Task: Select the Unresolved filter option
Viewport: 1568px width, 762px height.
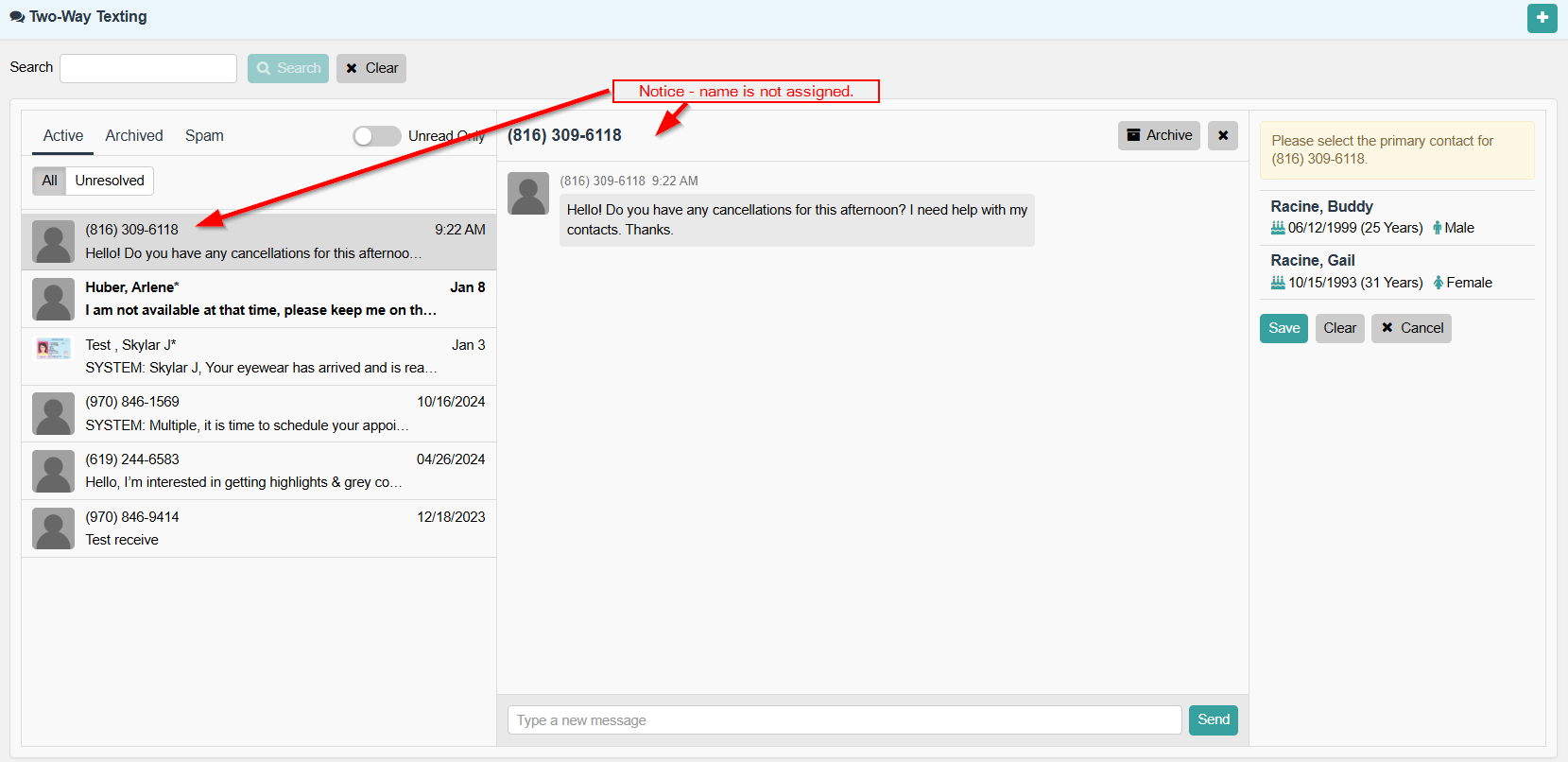Action: (110, 181)
